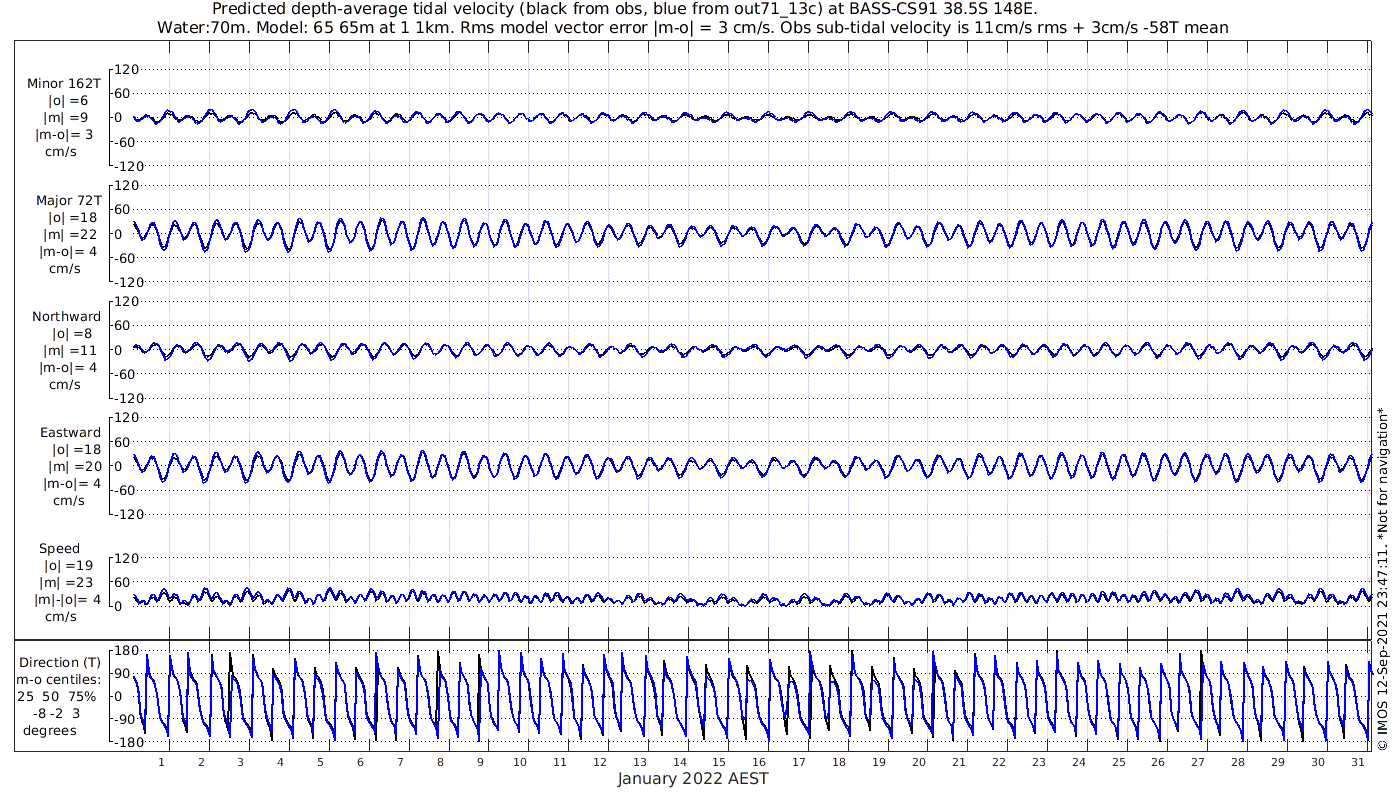Select the subtitle line starting "Water:70m. Model"
The height and width of the screenshot is (800, 1400).
pos(693,27)
